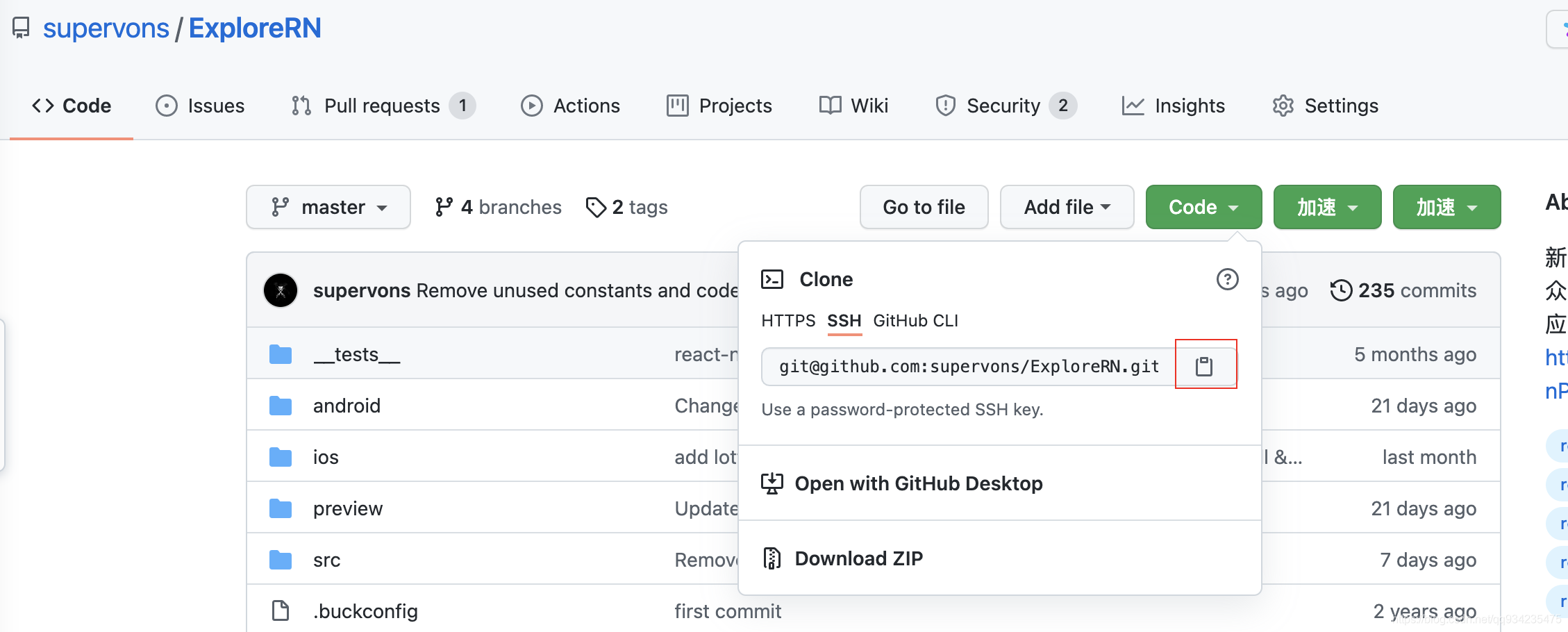The image size is (1568, 632).
Task: Click the '2 years ago' timestamp
Action: pyautogui.click(x=1425, y=611)
